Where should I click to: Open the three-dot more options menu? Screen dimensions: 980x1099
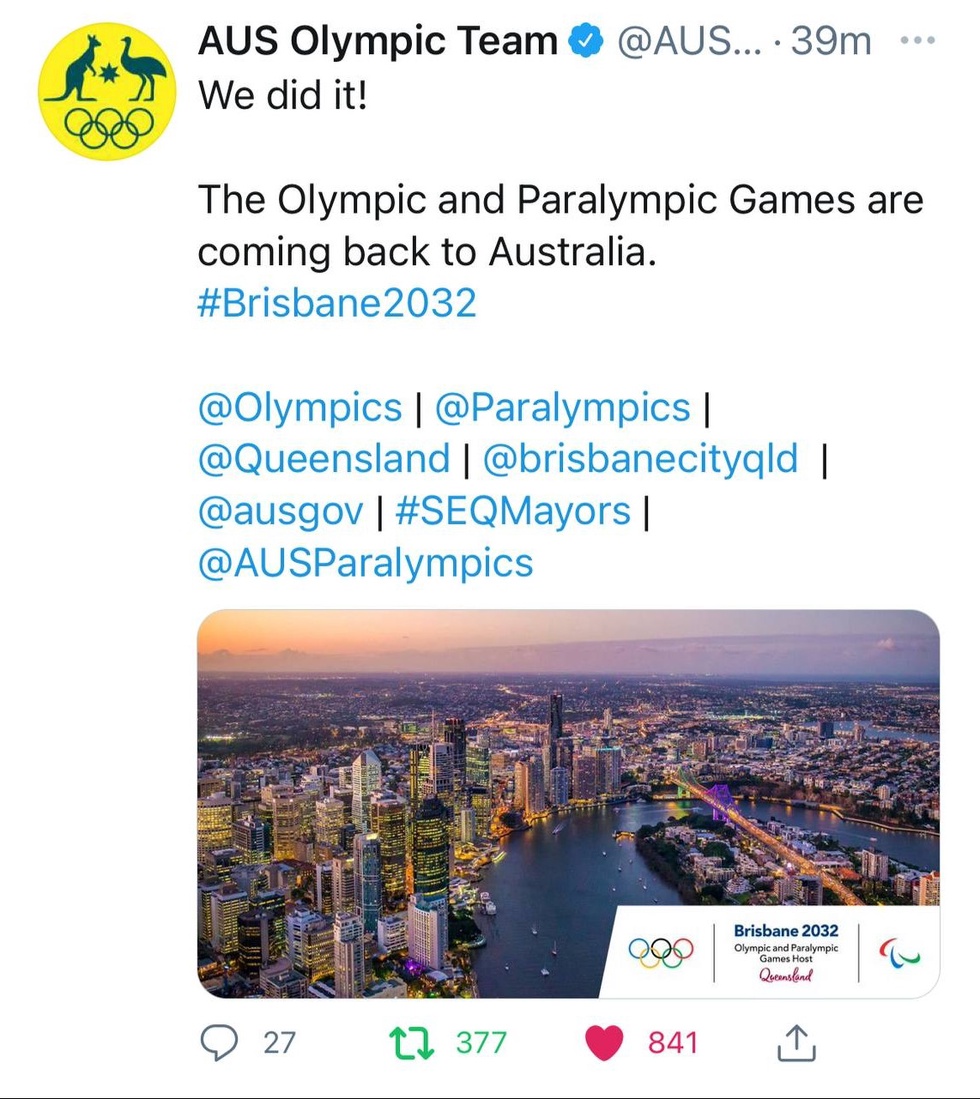918,41
